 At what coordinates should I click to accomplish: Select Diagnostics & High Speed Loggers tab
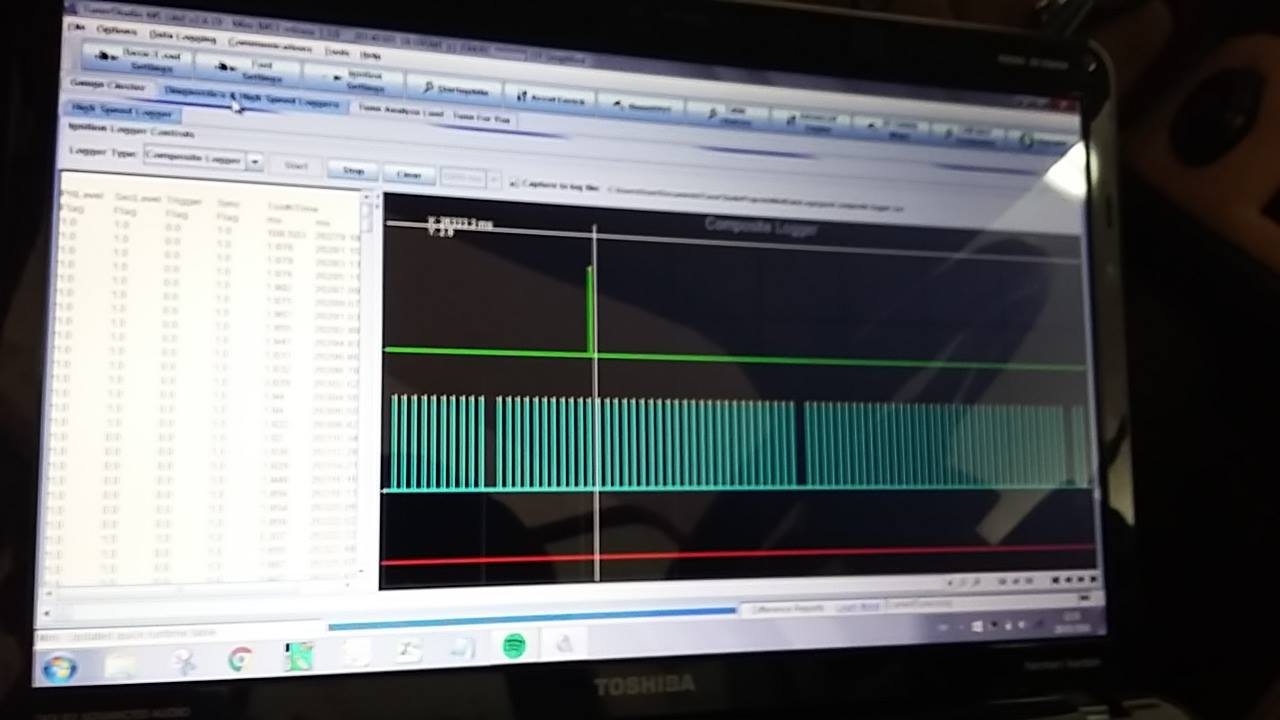pyautogui.click(x=252, y=97)
